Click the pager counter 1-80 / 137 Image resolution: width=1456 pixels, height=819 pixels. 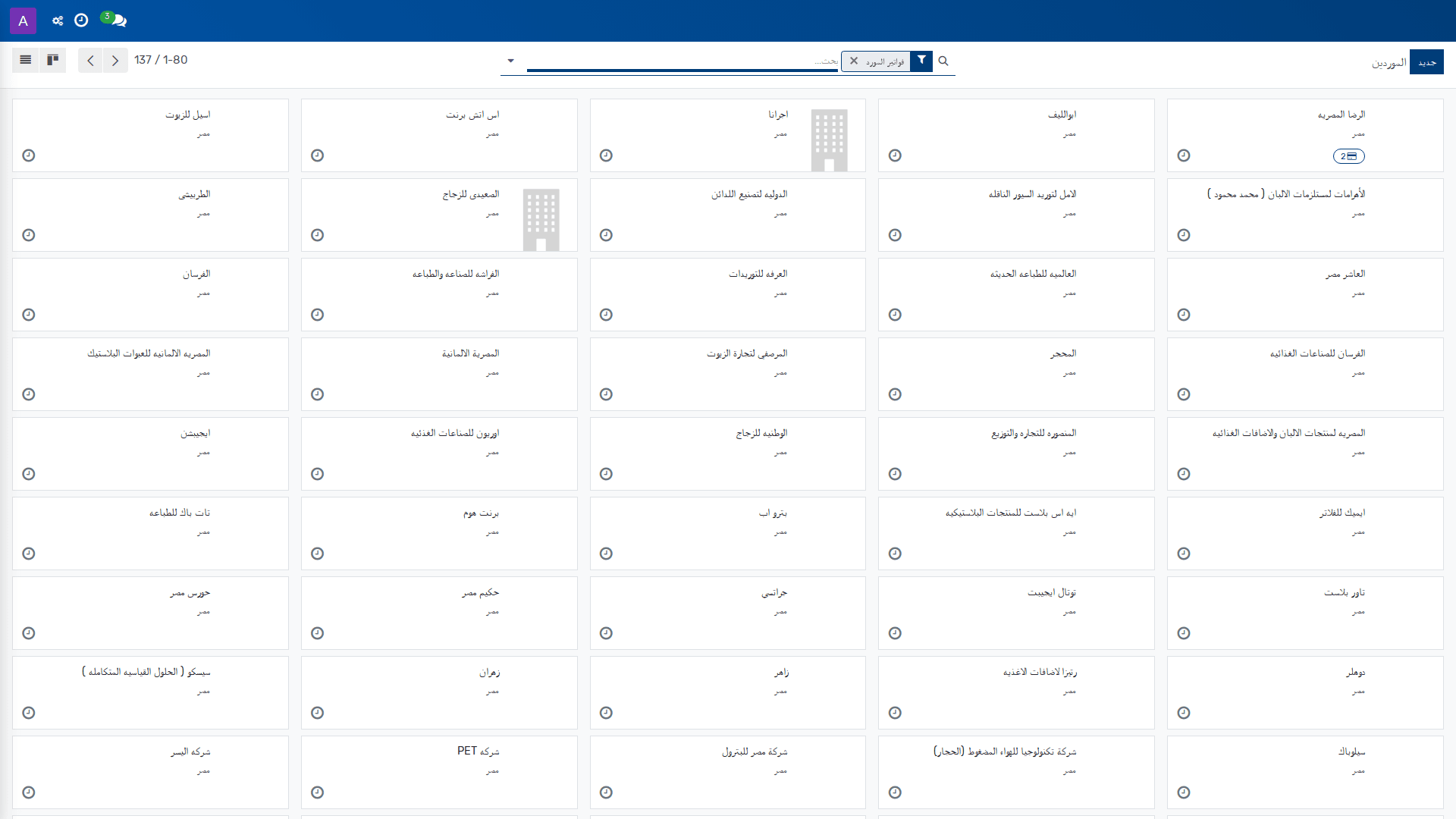pyautogui.click(x=161, y=60)
